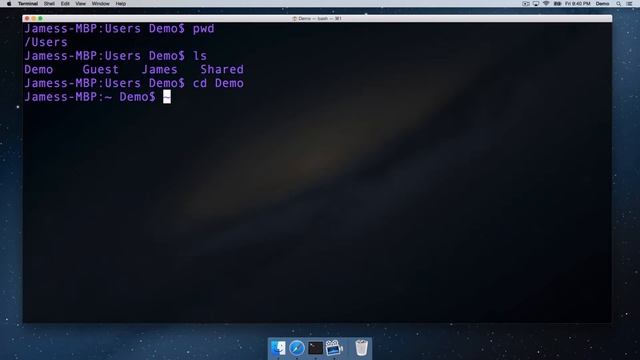Viewport: 640px width, 360px height.
Task: Click the Terminal window title bar text
Action: pyautogui.click(x=317, y=18)
